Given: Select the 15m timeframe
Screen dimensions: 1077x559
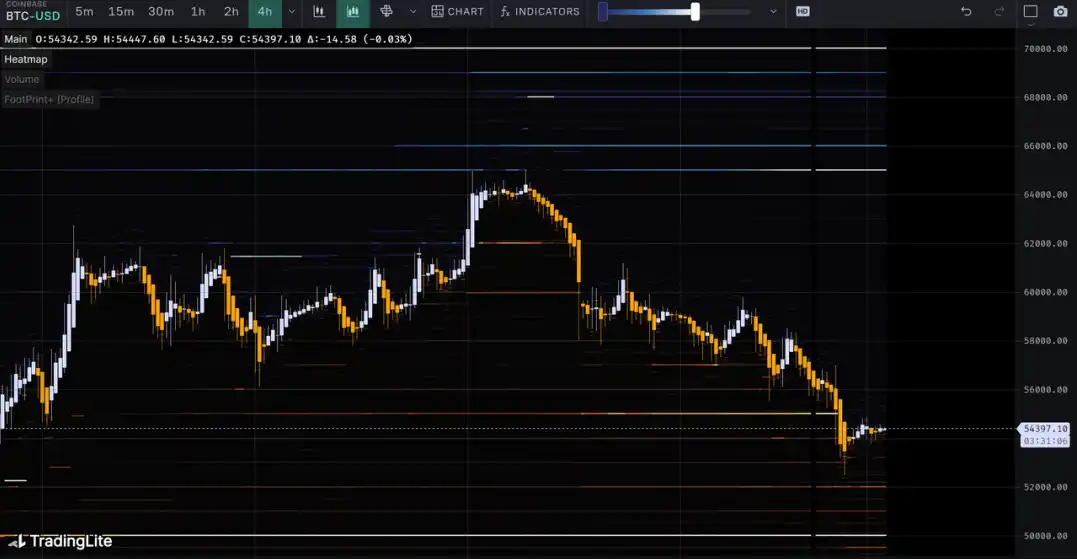Looking at the screenshot, I should click(121, 12).
